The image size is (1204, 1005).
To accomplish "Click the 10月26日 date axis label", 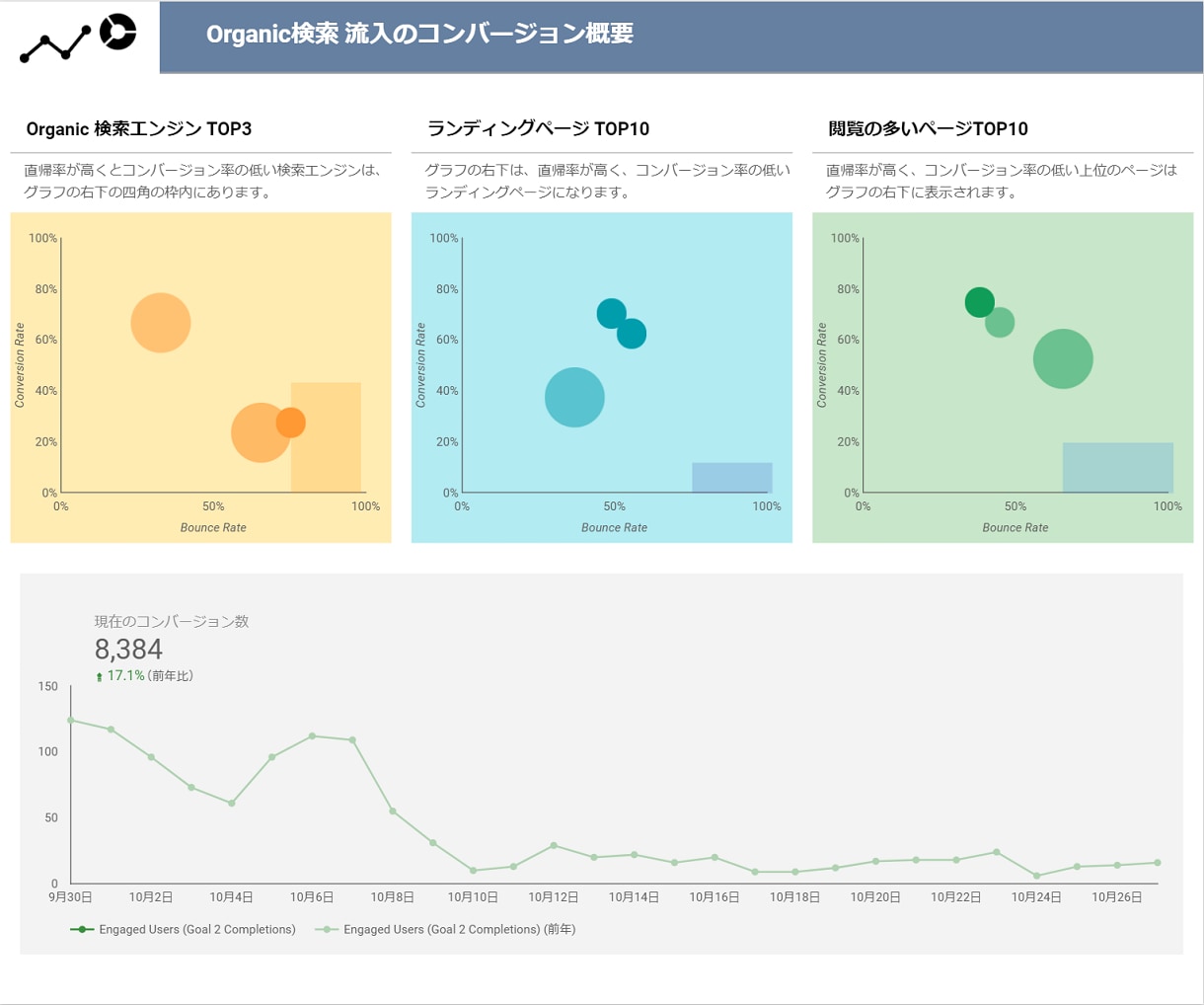I will (x=1116, y=896).
